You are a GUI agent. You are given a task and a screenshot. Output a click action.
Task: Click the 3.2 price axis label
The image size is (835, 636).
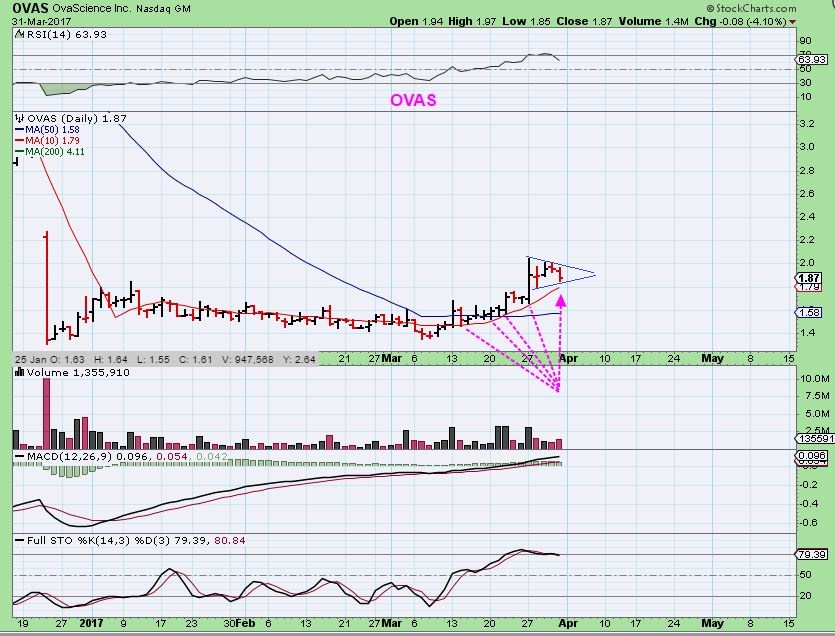[807, 124]
